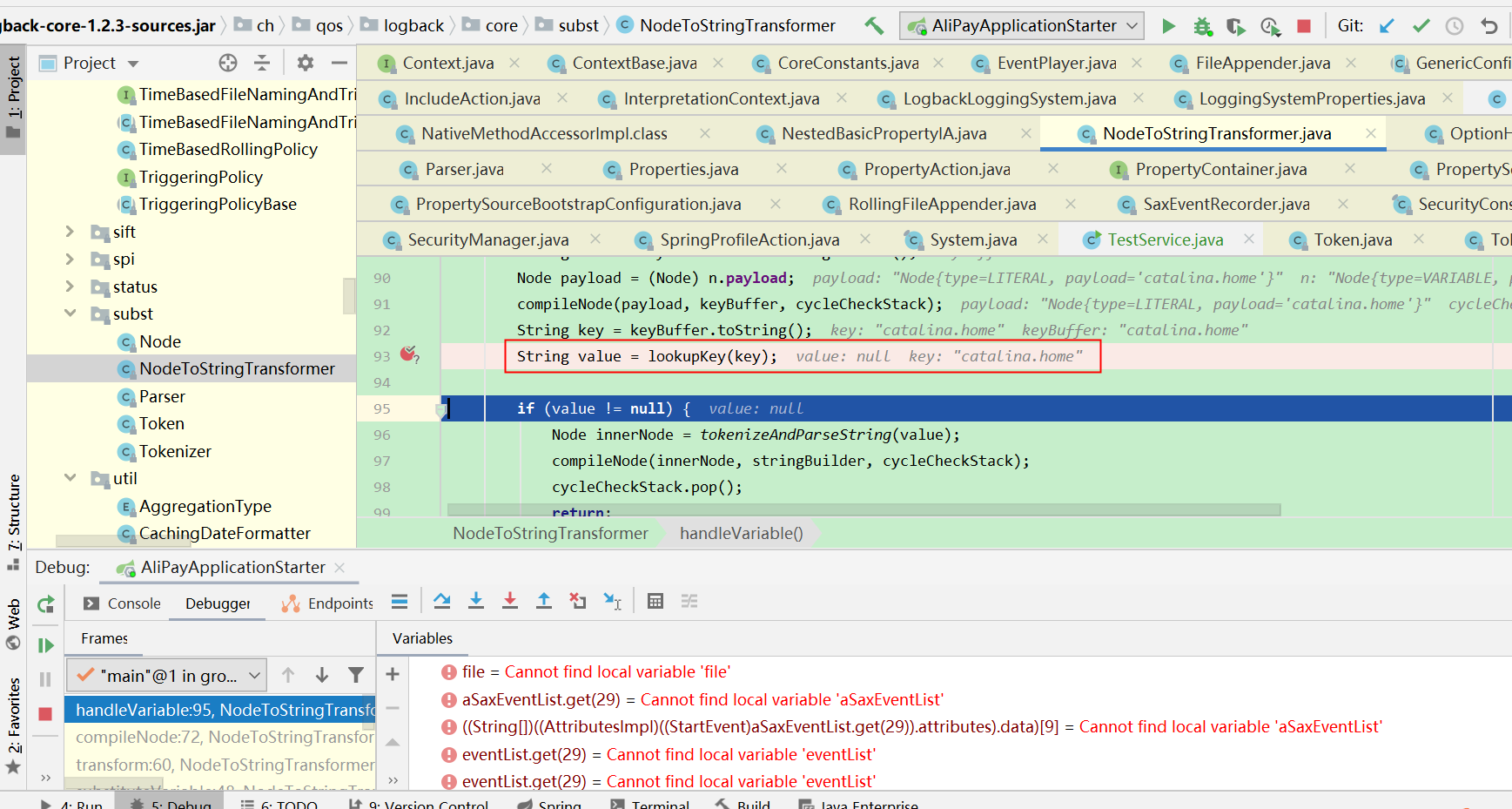Expand the sift package folder

click(70, 232)
